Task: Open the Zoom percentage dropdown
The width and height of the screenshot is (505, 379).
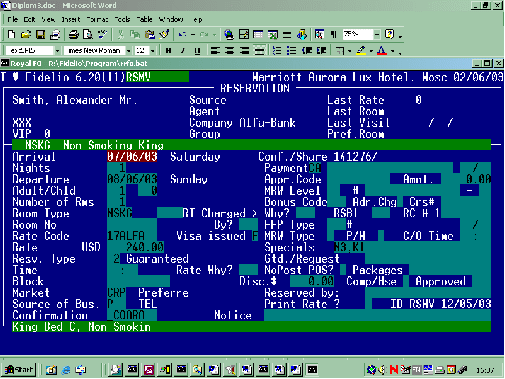Action: [x=377, y=34]
